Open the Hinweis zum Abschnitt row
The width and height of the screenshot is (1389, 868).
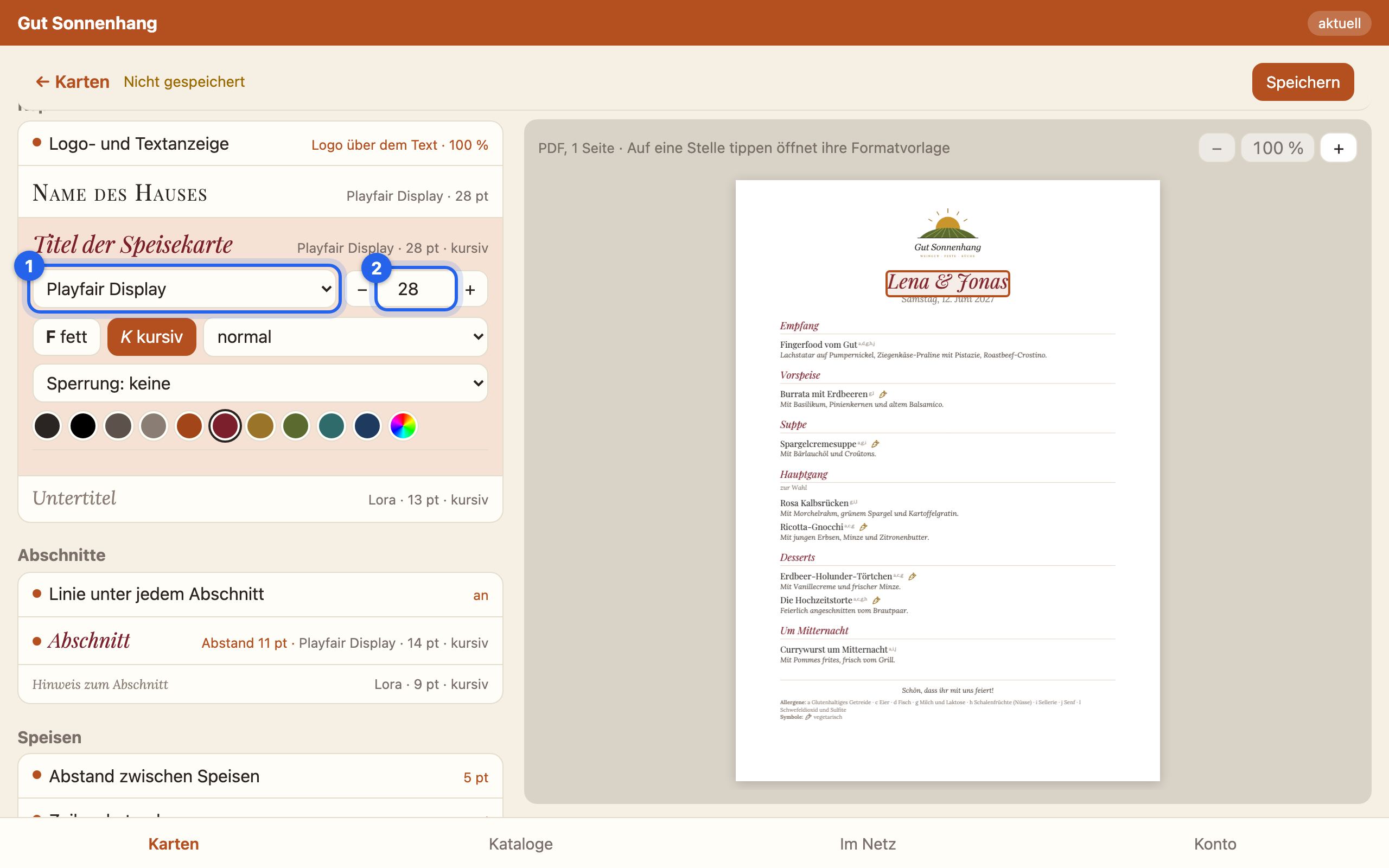point(260,684)
